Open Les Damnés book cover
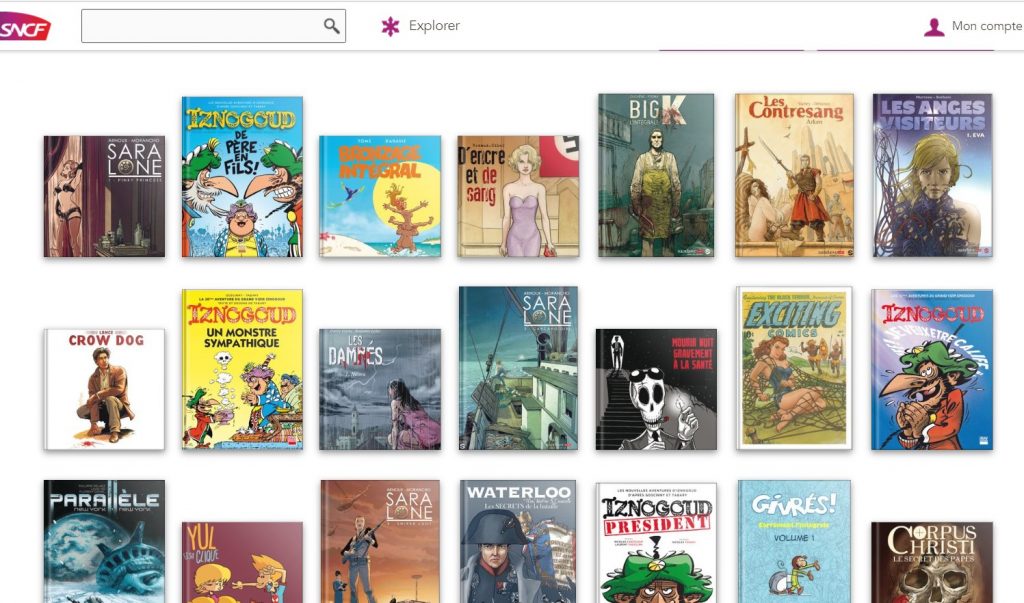The width and height of the screenshot is (1024, 603). point(380,389)
